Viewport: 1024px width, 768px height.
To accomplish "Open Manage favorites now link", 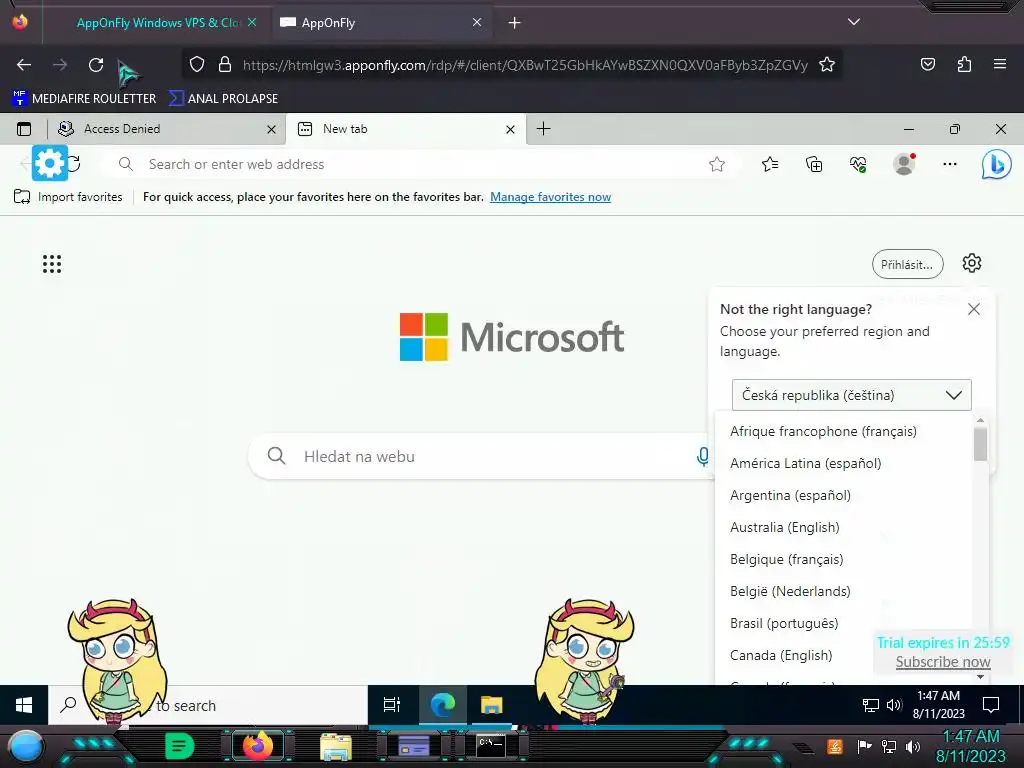I will [551, 197].
